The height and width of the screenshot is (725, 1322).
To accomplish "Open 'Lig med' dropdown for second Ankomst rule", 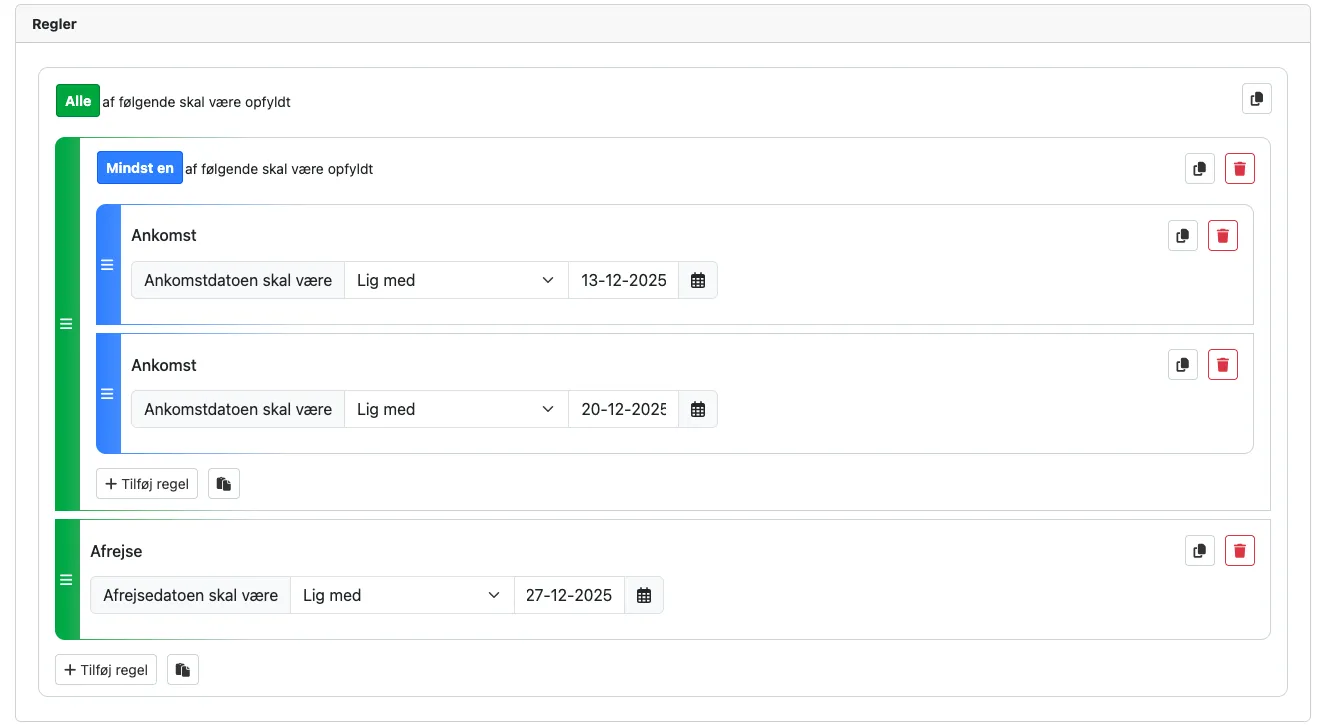I will coord(456,410).
